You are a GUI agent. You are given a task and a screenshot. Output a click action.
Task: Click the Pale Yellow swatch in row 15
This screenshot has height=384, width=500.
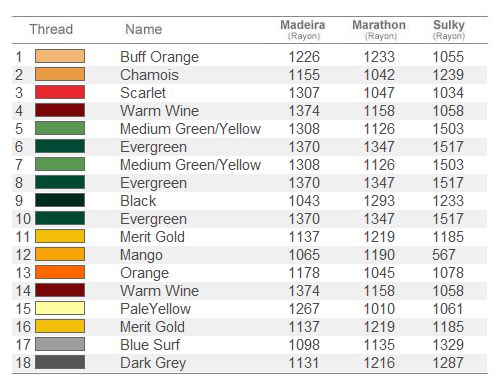(x=60, y=308)
